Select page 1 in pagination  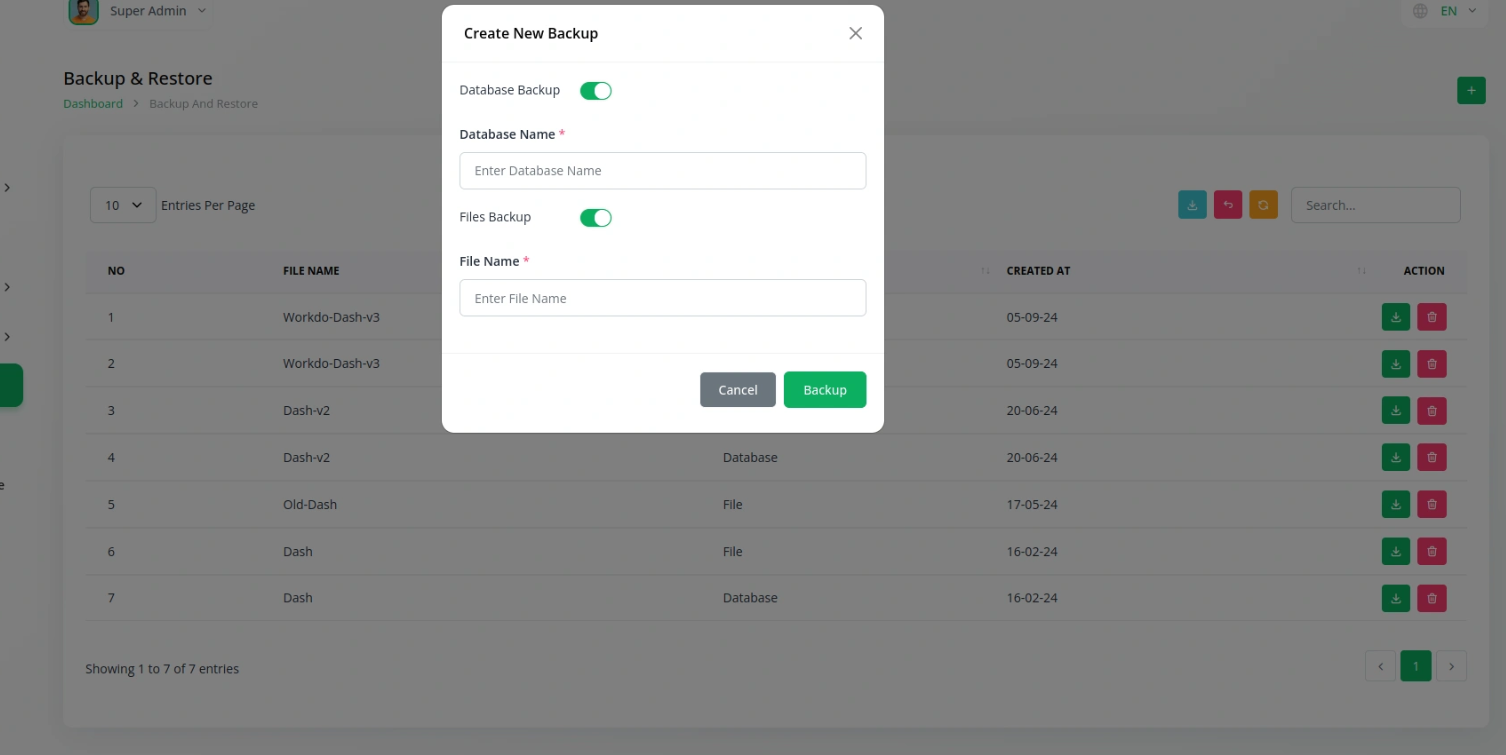click(1416, 666)
